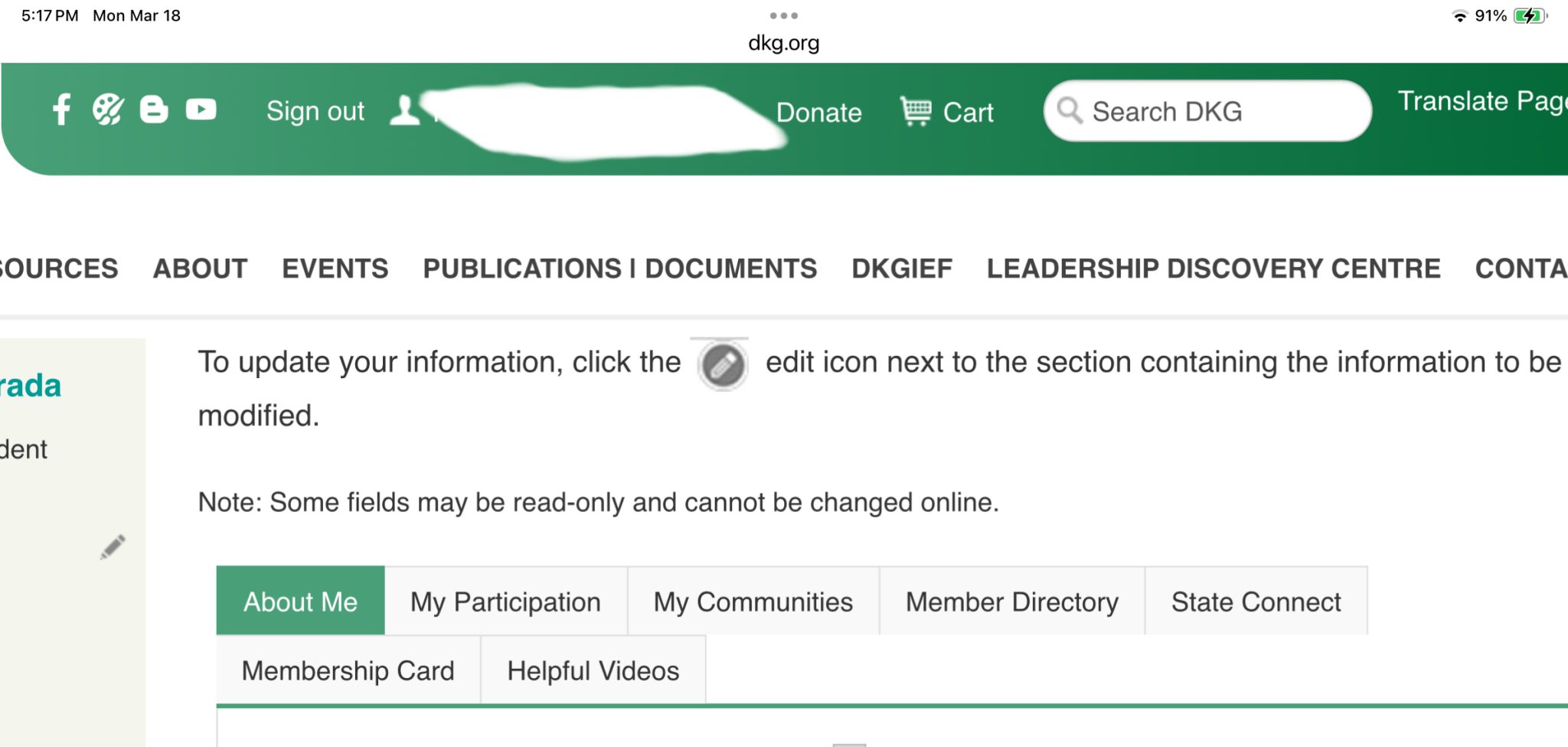Tap the dkg.org address bar
1568x747 pixels.
(783, 43)
